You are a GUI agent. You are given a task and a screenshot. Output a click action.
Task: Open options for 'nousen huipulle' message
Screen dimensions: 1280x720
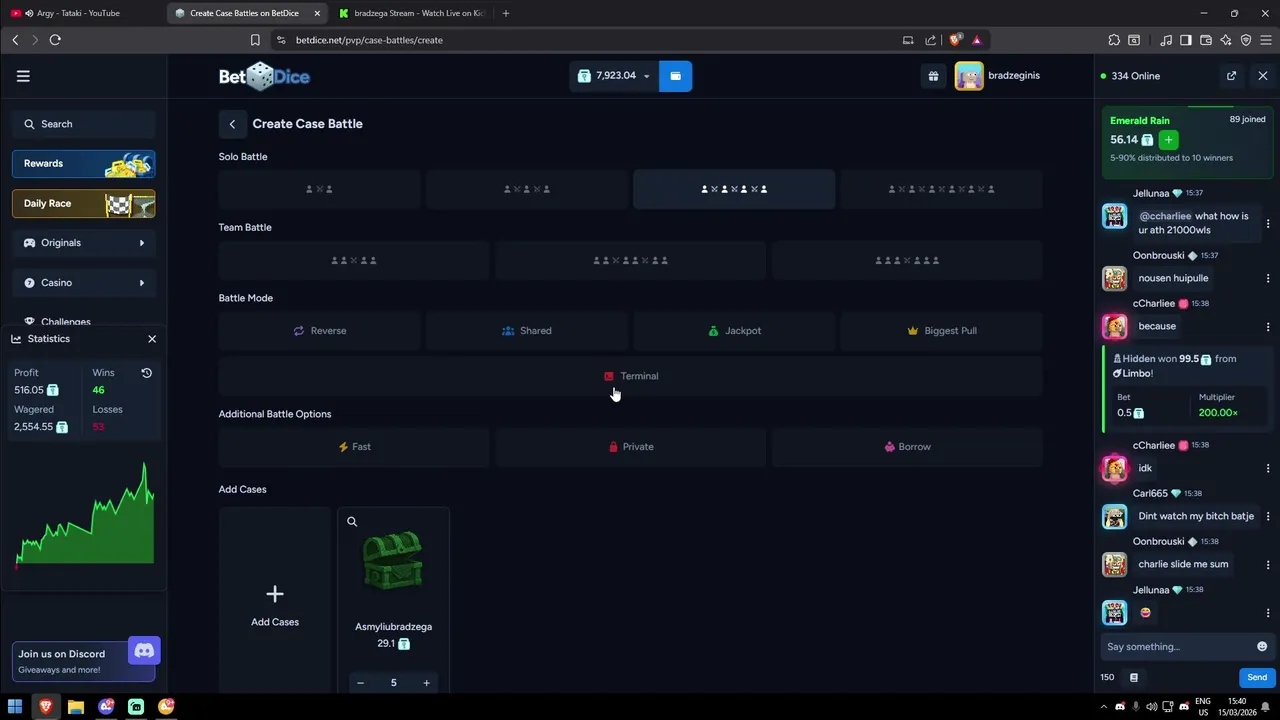(1268, 278)
